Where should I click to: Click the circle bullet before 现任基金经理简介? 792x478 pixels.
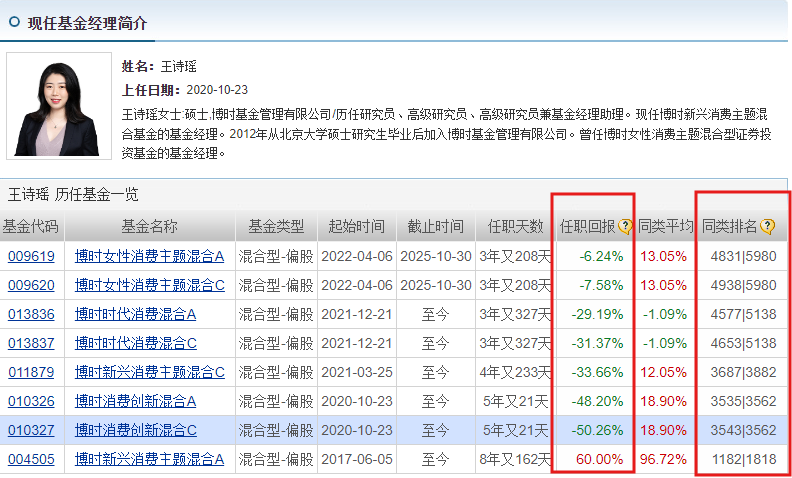pos(15,22)
